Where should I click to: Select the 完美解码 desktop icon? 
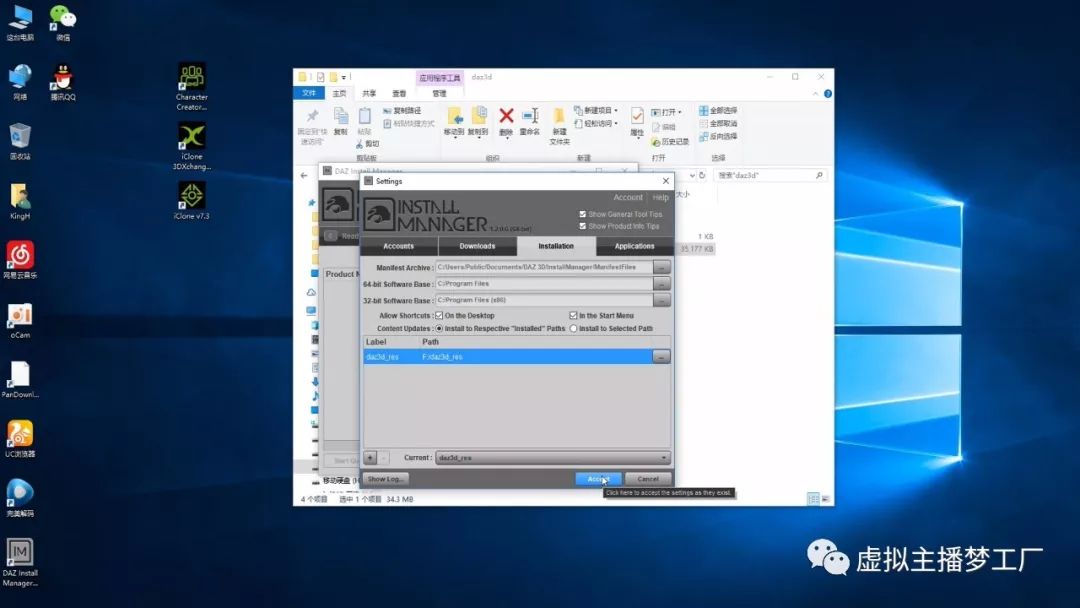tap(20, 498)
